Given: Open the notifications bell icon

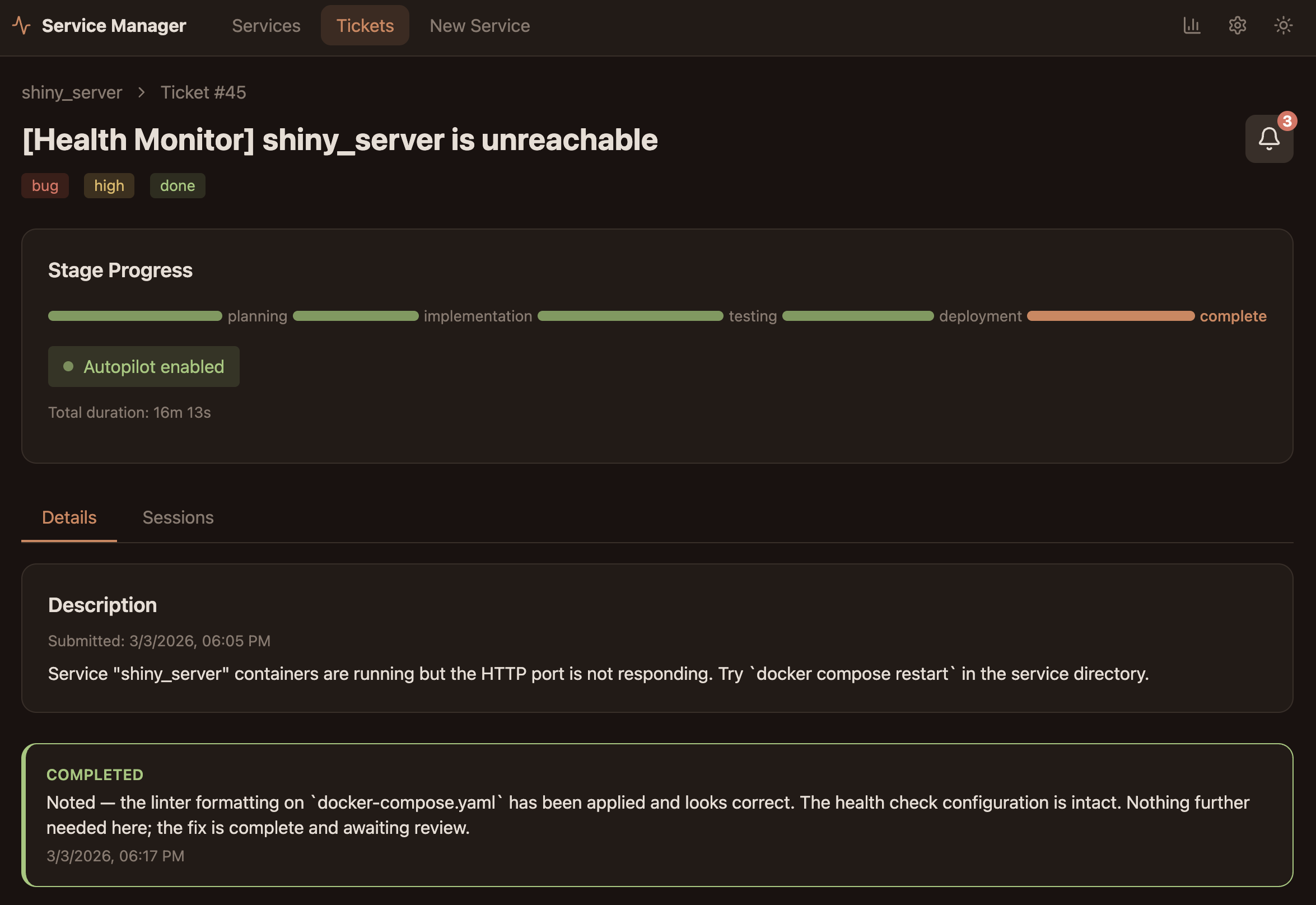Looking at the screenshot, I should tap(1268, 139).
